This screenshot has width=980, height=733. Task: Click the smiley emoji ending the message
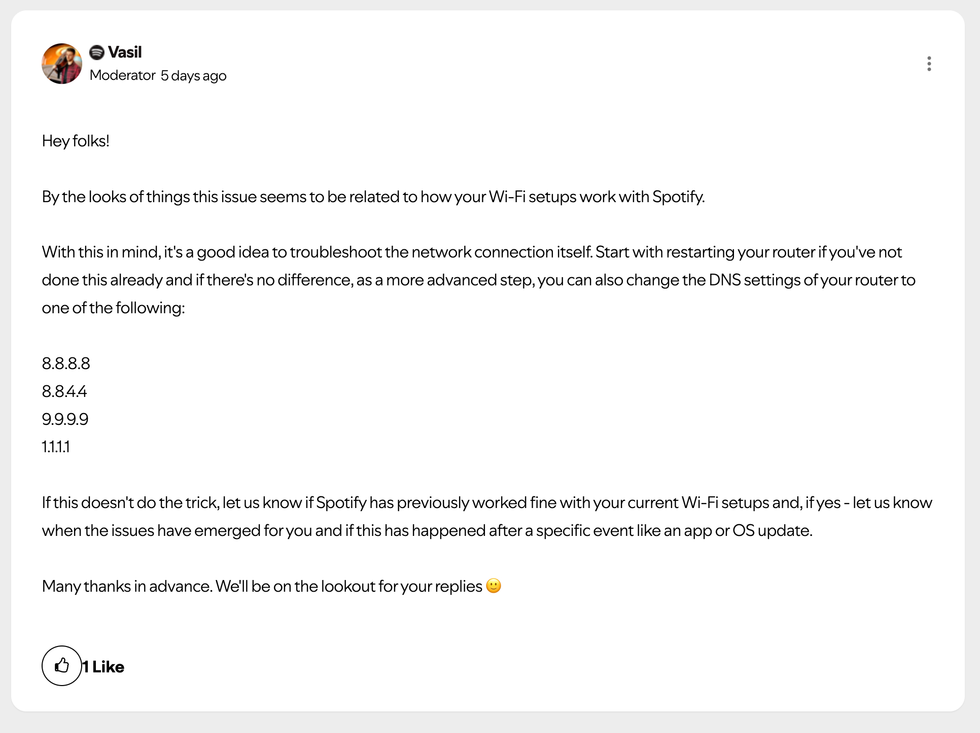(493, 586)
